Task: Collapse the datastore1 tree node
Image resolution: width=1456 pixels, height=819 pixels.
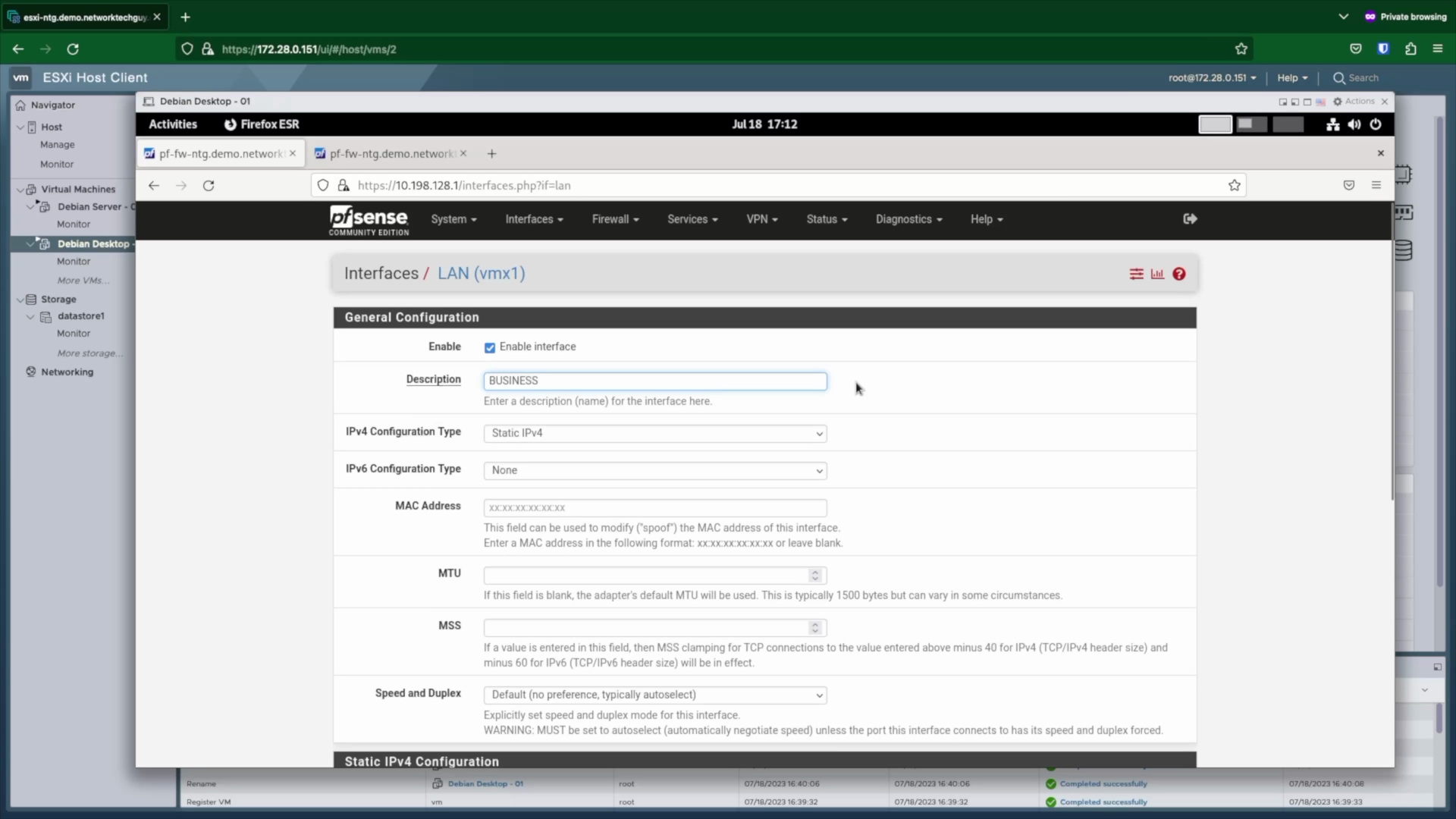Action: (x=30, y=317)
